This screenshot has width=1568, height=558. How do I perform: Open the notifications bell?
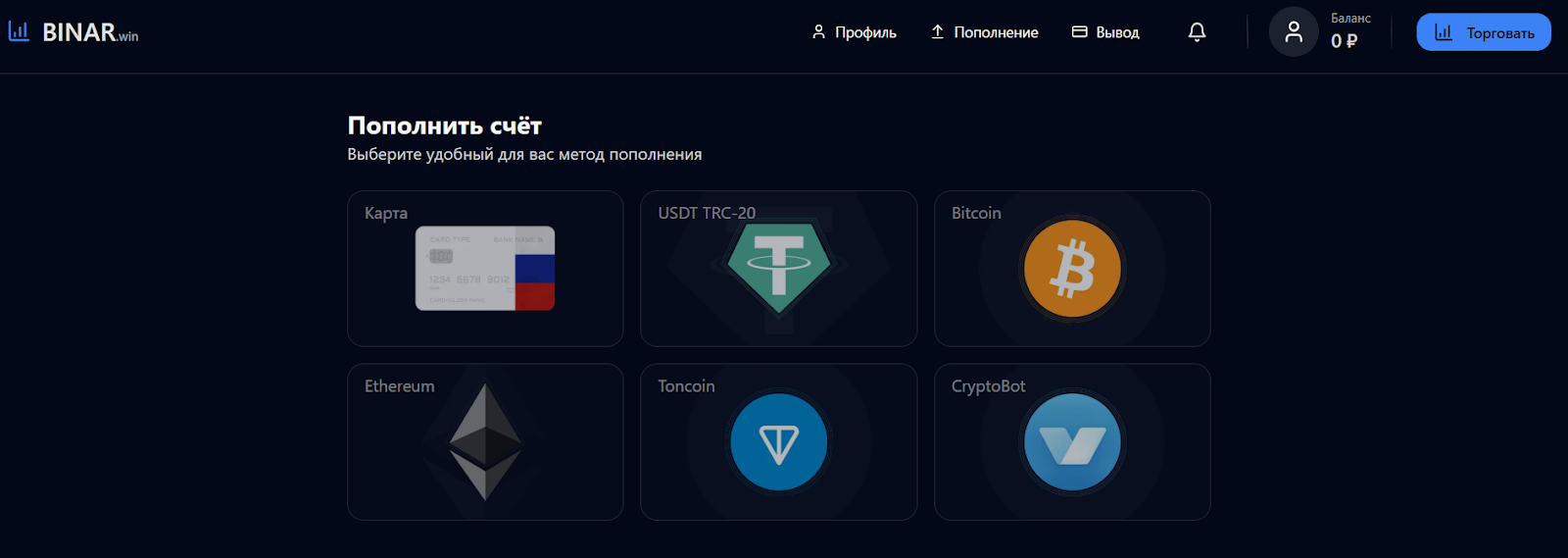[1197, 32]
